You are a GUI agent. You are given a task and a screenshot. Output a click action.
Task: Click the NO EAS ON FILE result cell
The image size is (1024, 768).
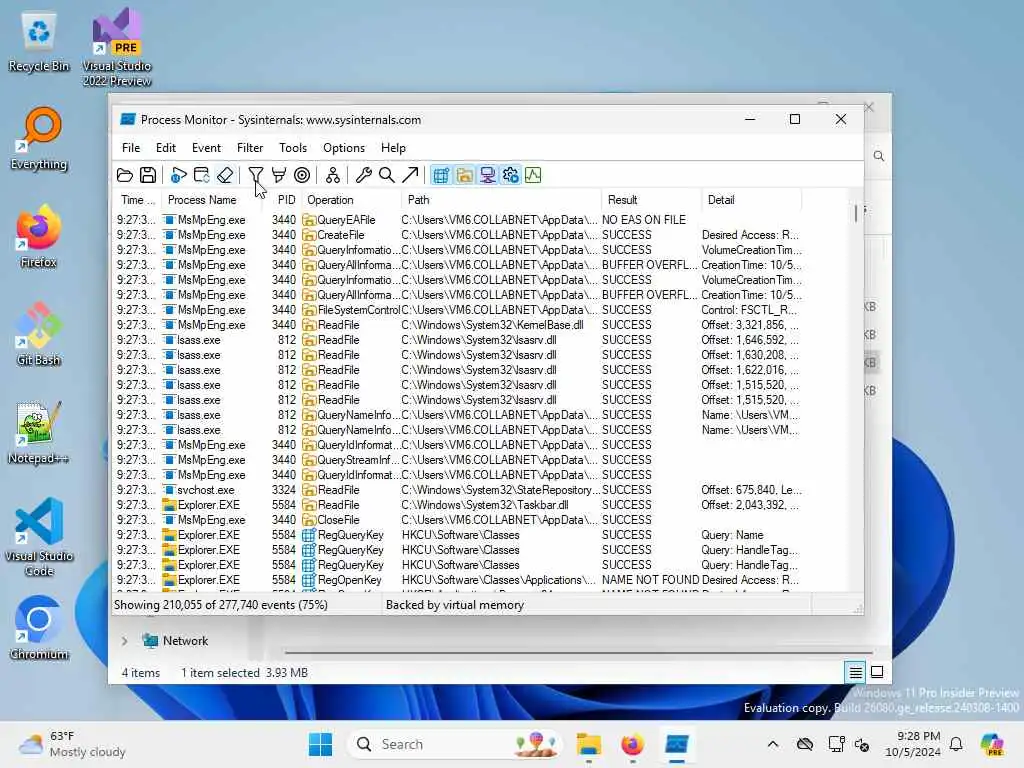point(644,220)
